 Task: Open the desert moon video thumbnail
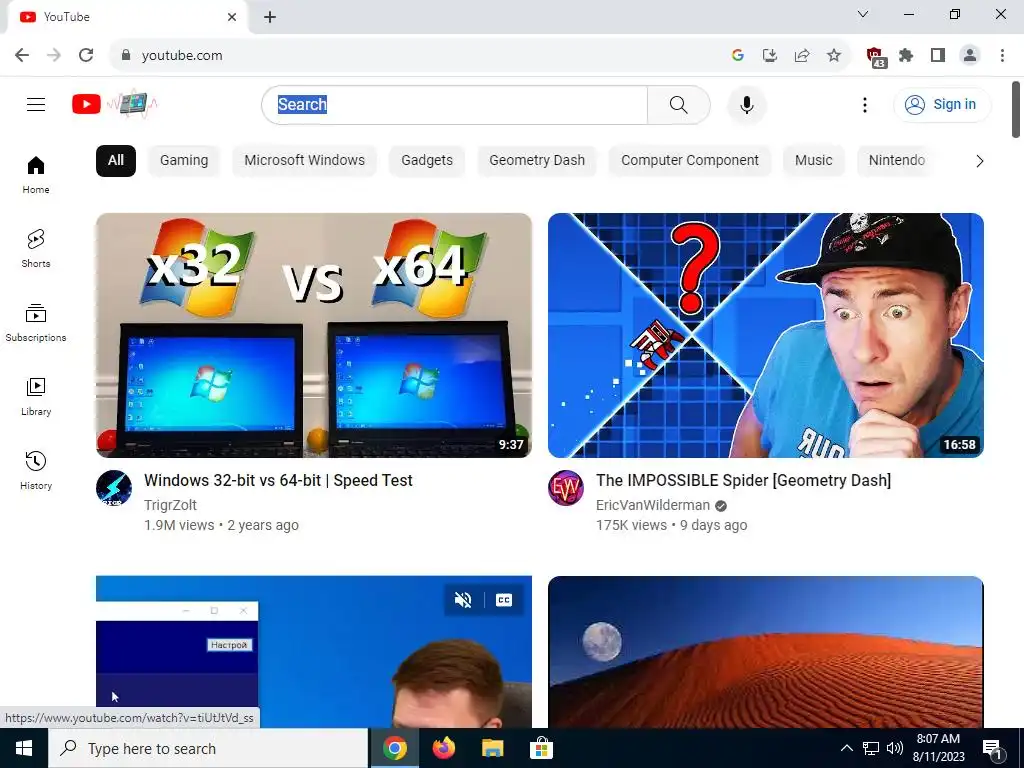click(765, 652)
